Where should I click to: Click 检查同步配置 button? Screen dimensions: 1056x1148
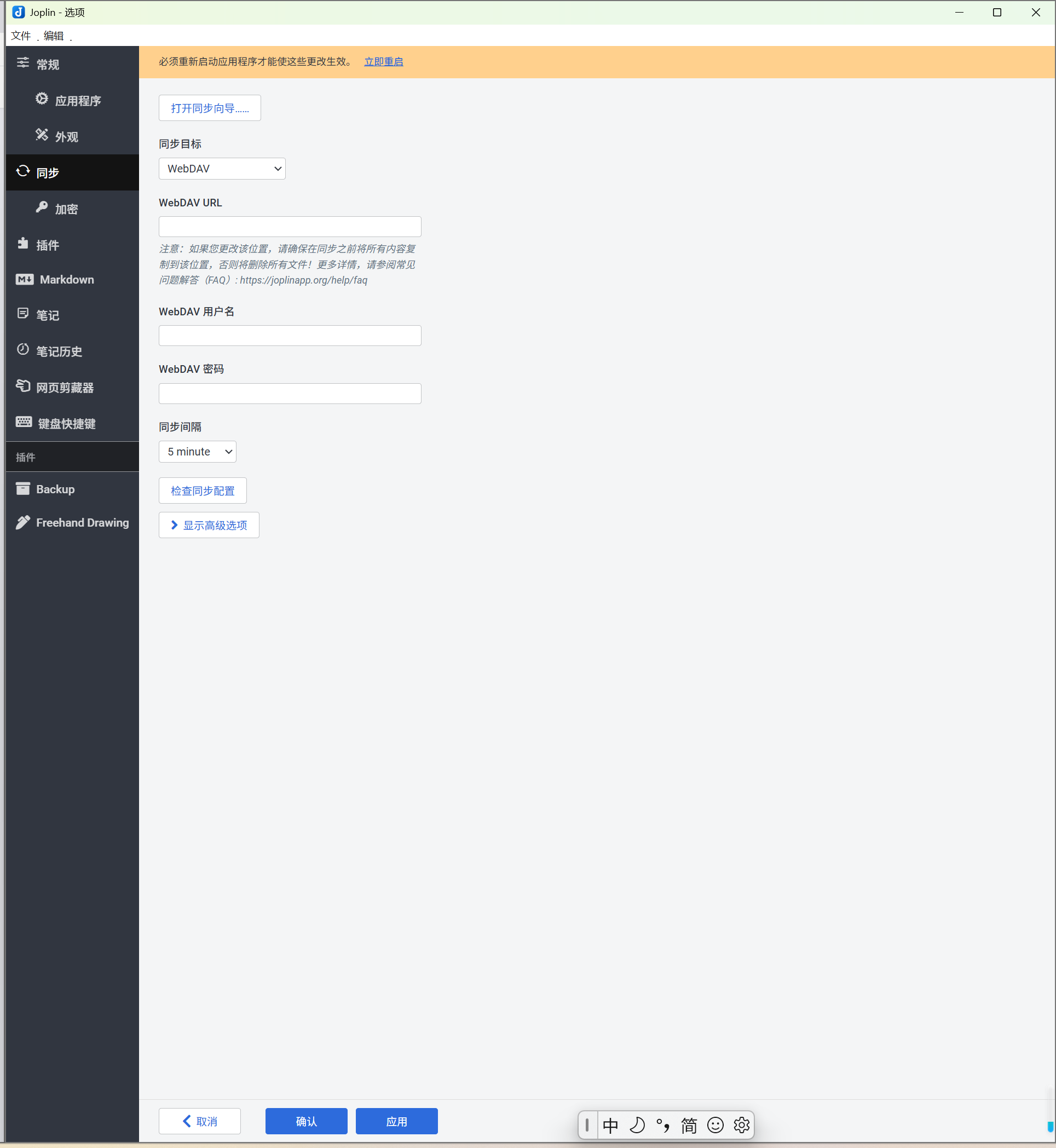tap(203, 491)
